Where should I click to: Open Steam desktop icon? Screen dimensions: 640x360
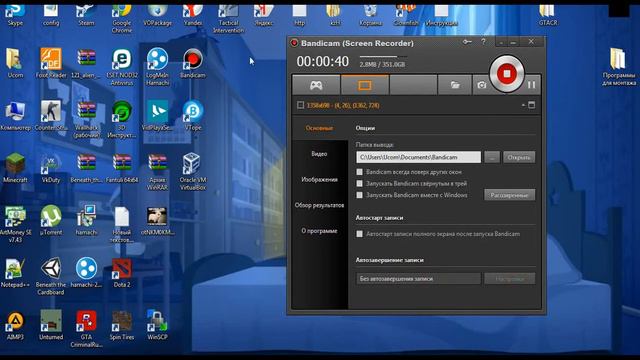click(86, 15)
